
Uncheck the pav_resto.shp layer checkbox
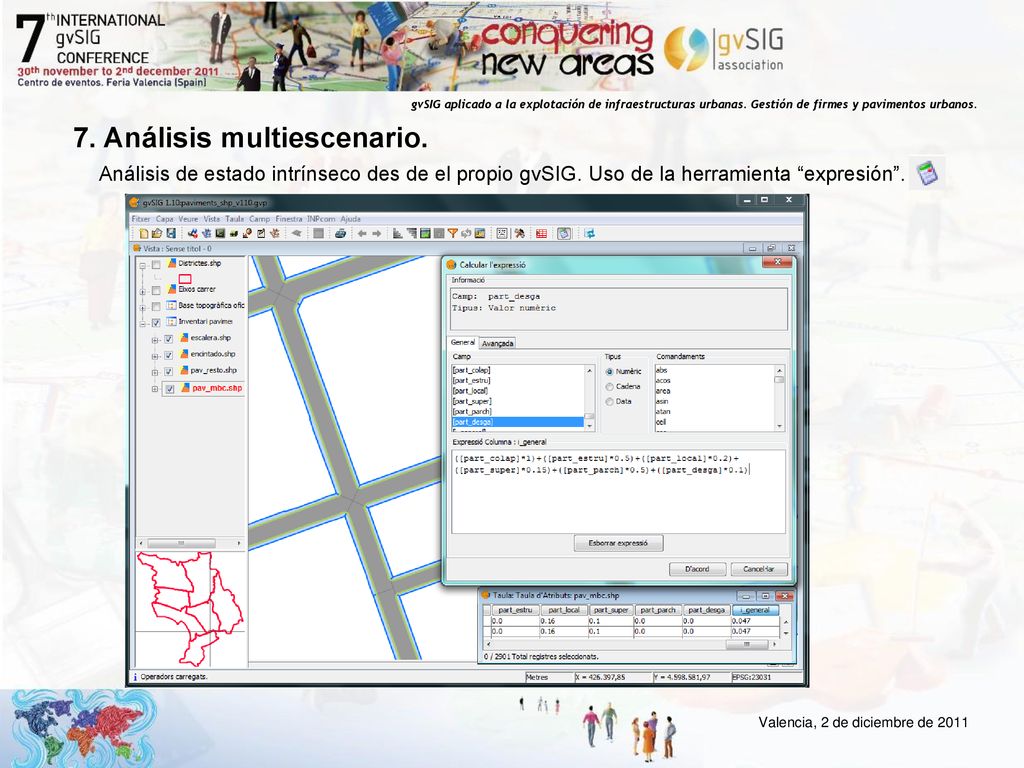pyautogui.click(x=168, y=372)
